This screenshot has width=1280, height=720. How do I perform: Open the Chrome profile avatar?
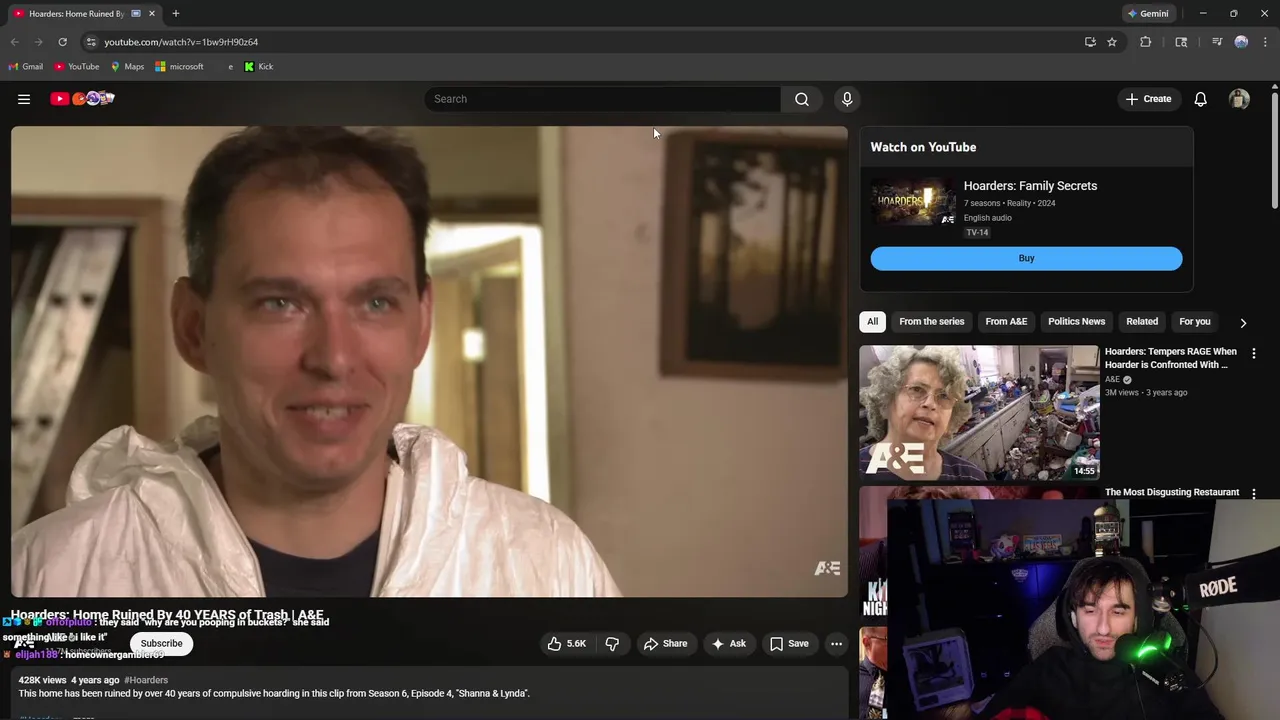[1241, 42]
